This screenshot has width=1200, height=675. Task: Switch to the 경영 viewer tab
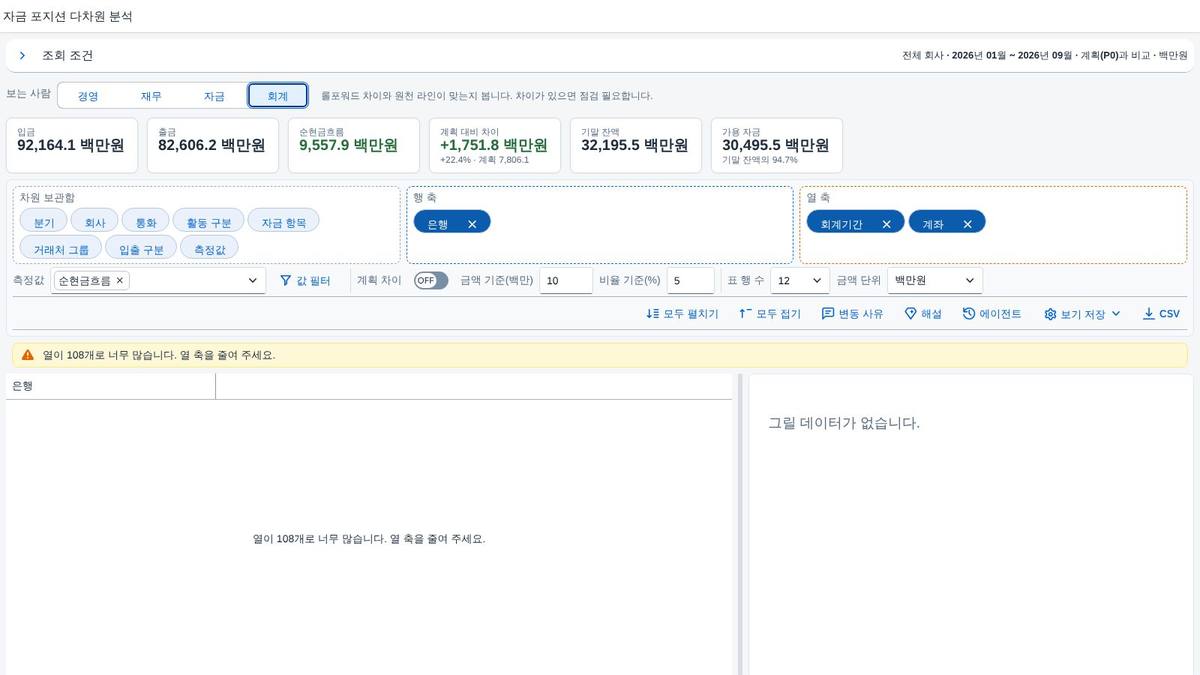click(x=88, y=96)
